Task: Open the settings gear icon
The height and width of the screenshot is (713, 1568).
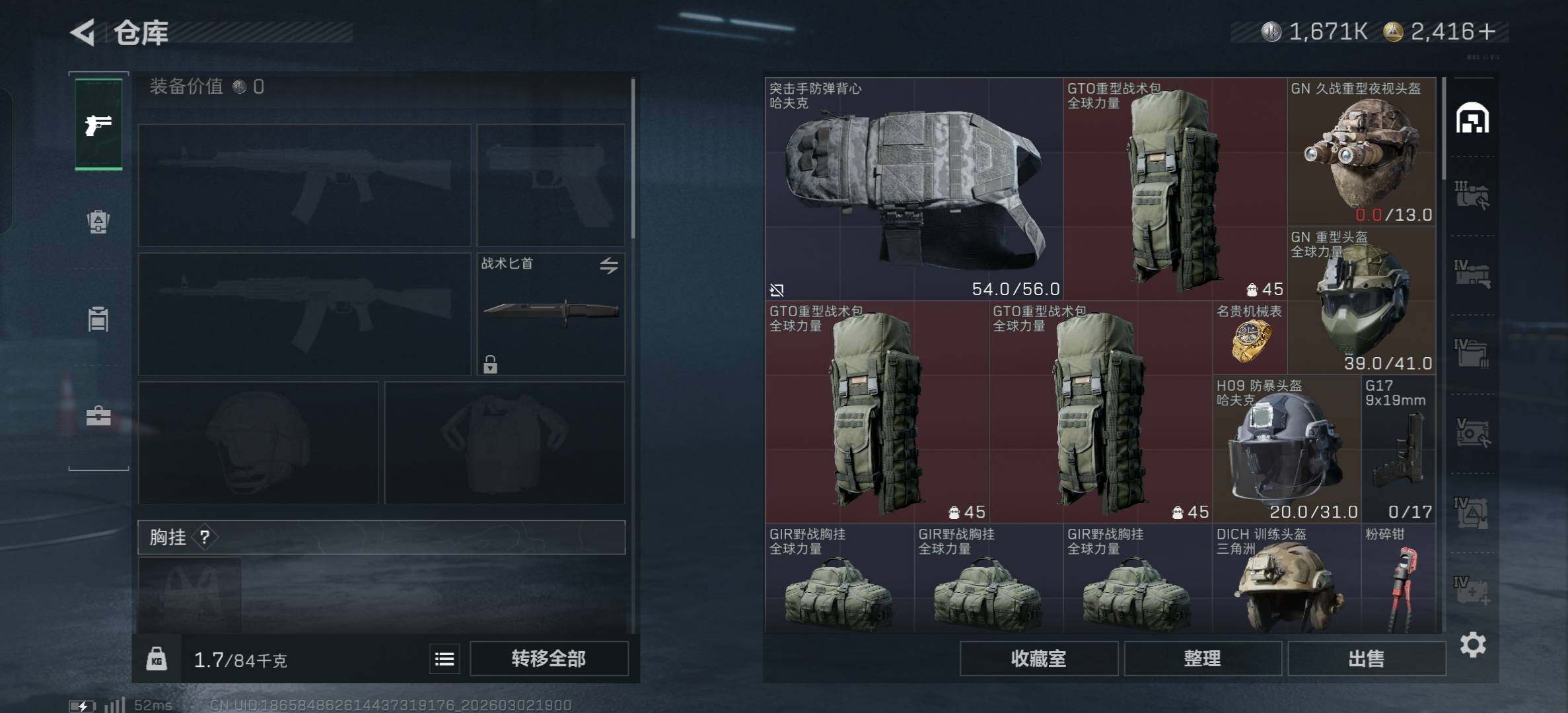Action: point(1473,644)
